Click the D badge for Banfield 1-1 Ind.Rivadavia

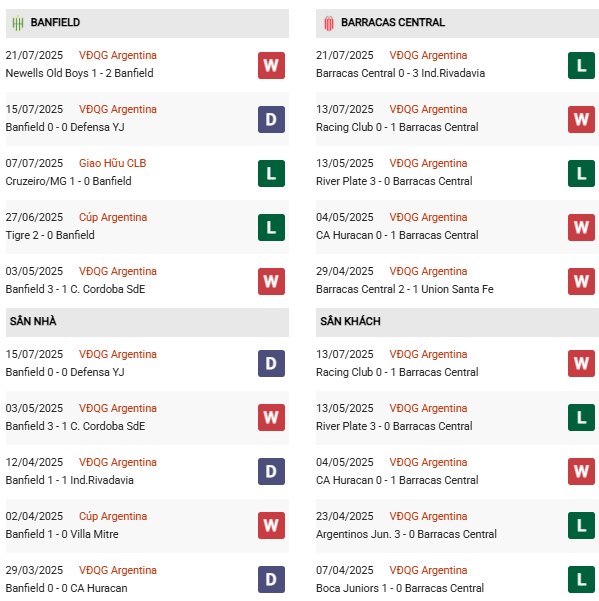coord(271,471)
